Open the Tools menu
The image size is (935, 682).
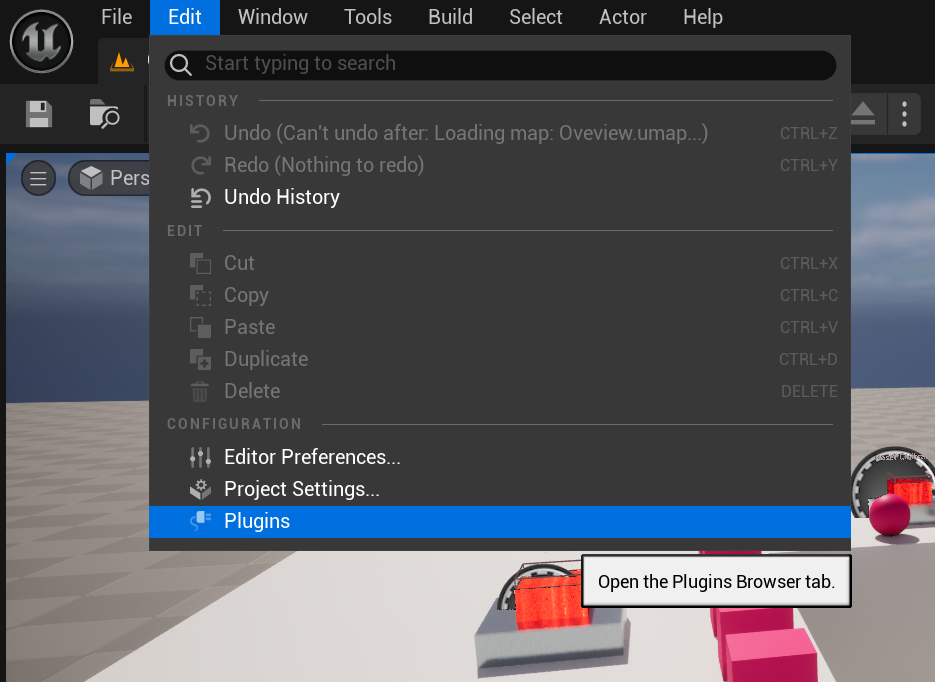pos(367,17)
